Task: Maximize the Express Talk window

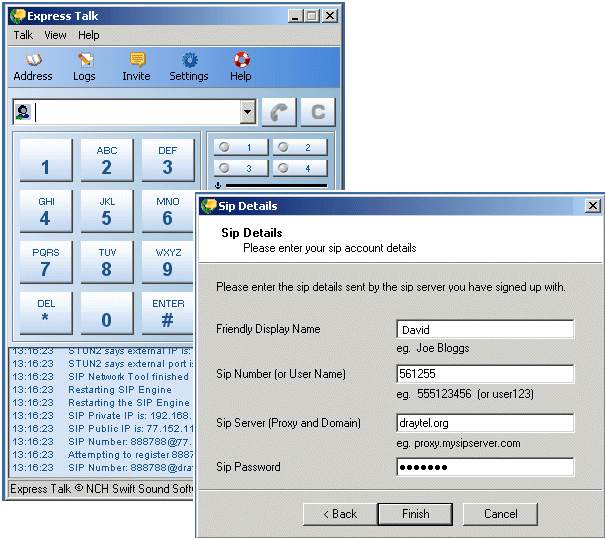Action: coord(311,16)
